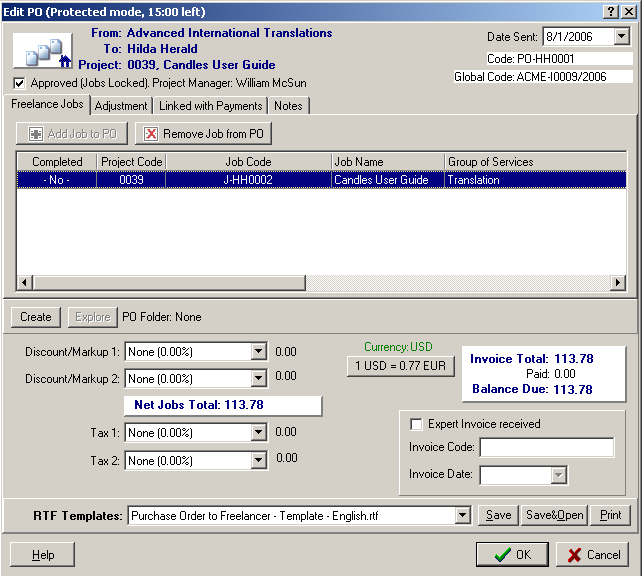
Task: Click the PO documents icon in header
Action: [x=43, y=50]
